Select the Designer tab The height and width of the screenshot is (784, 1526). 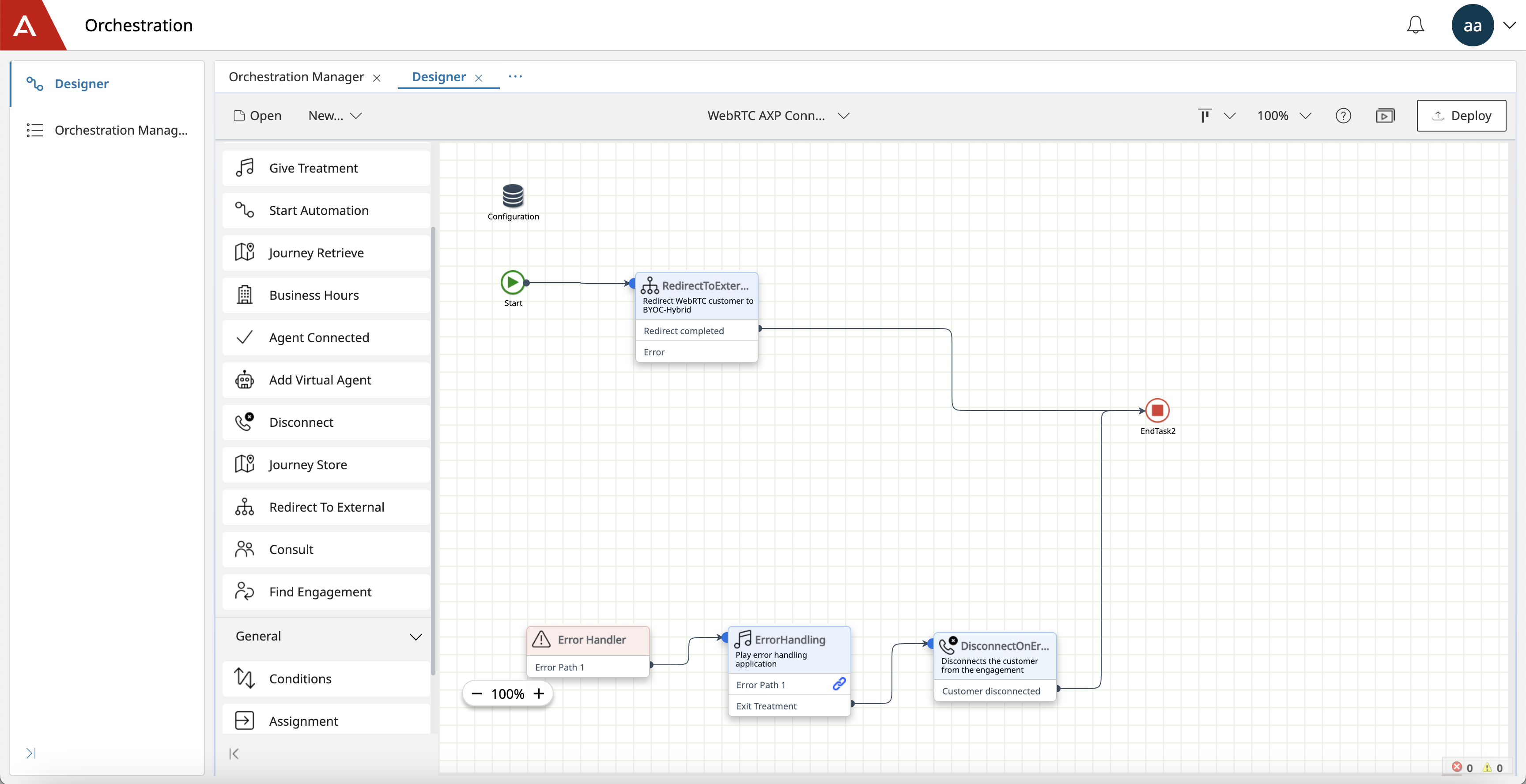coord(439,77)
